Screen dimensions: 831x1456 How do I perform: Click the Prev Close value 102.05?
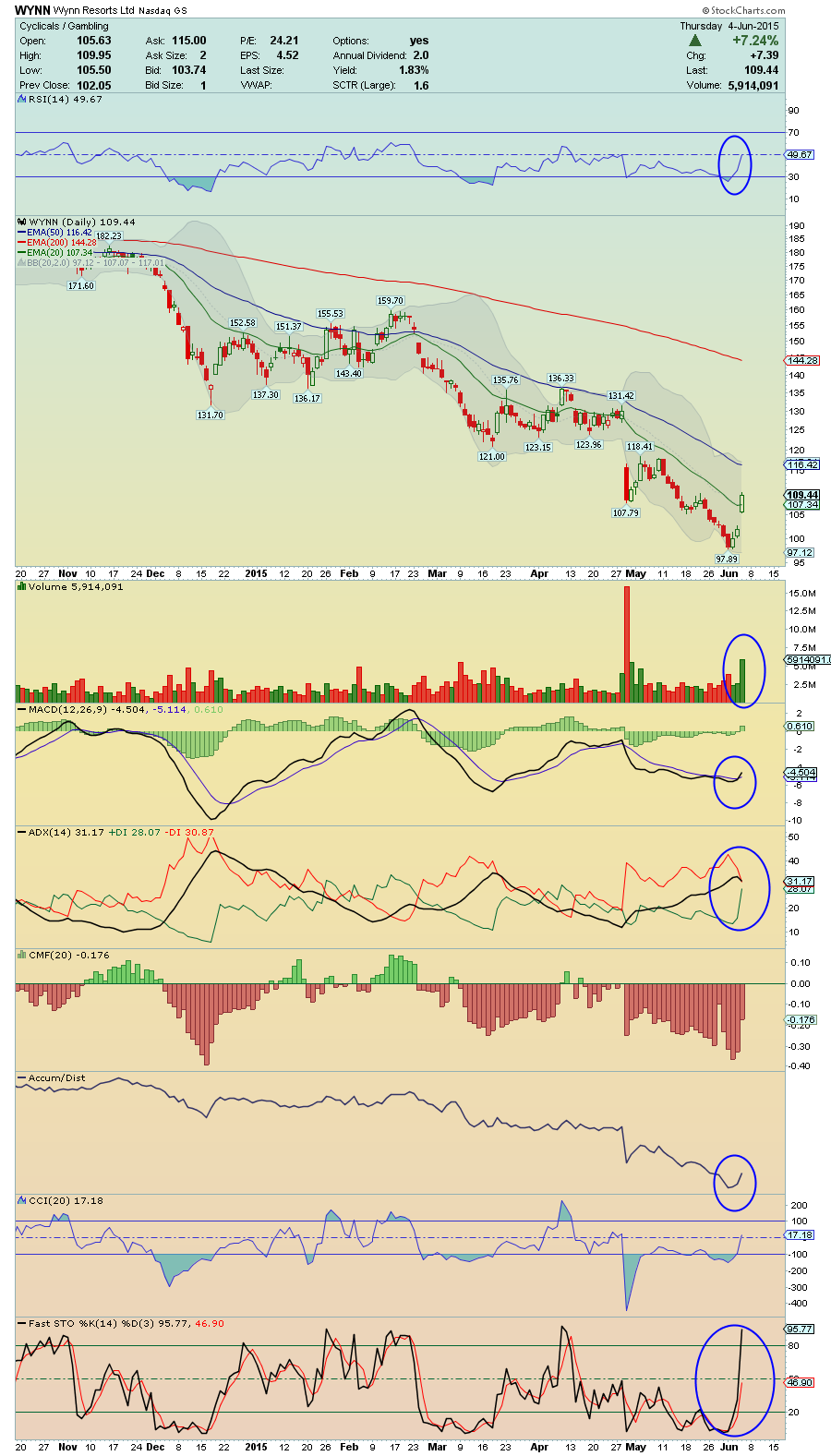[x=94, y=85]
